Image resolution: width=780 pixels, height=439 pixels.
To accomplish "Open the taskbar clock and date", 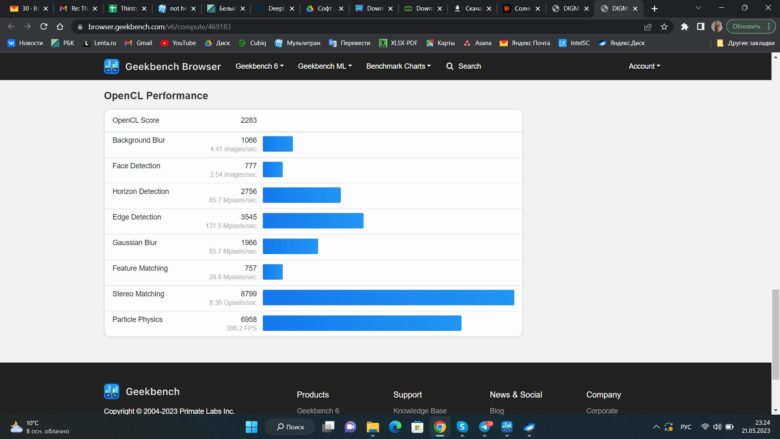I will pos(756,427).
